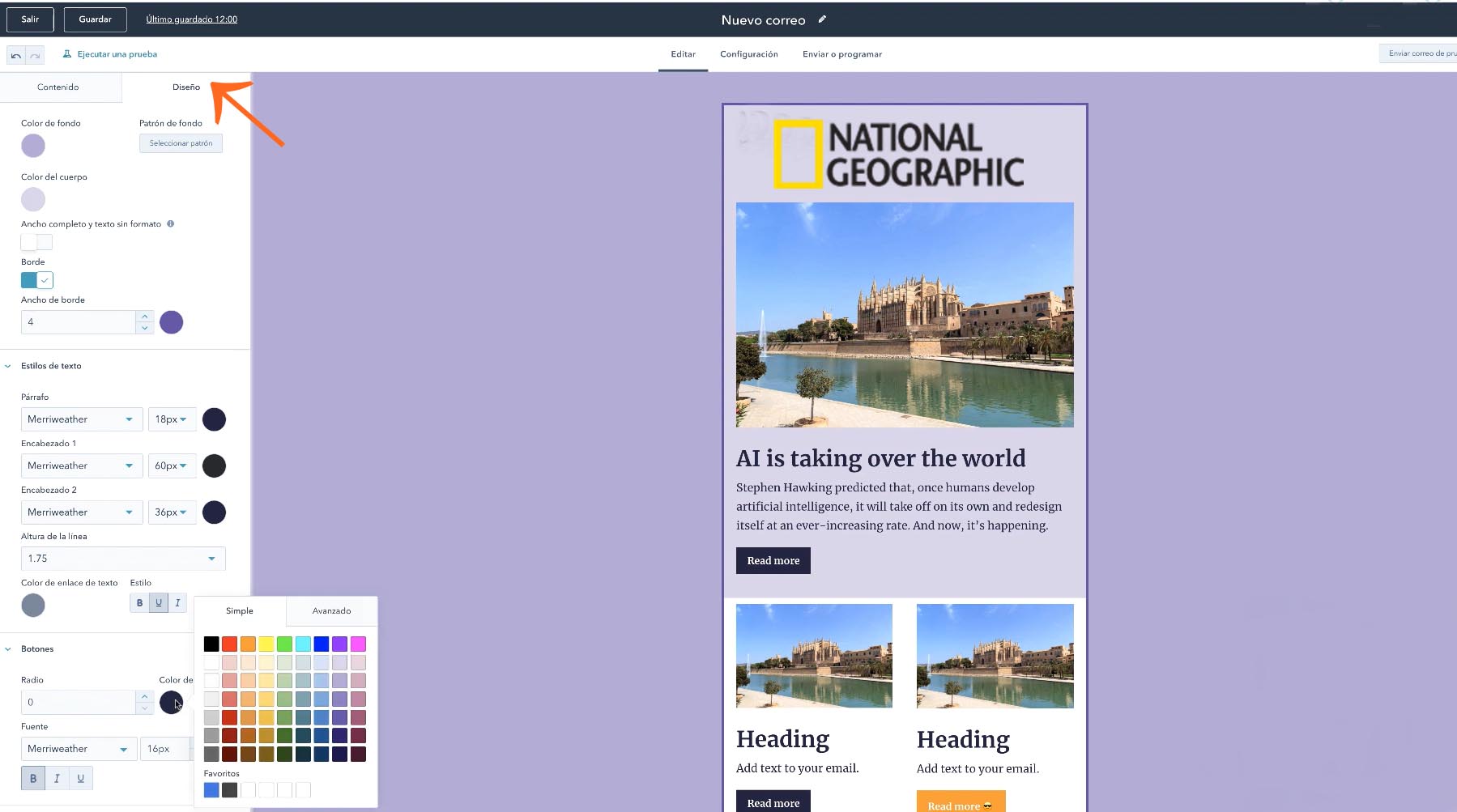Click the undo arrow icon
Screen dimensions: 1457x812
coord(16,55)
